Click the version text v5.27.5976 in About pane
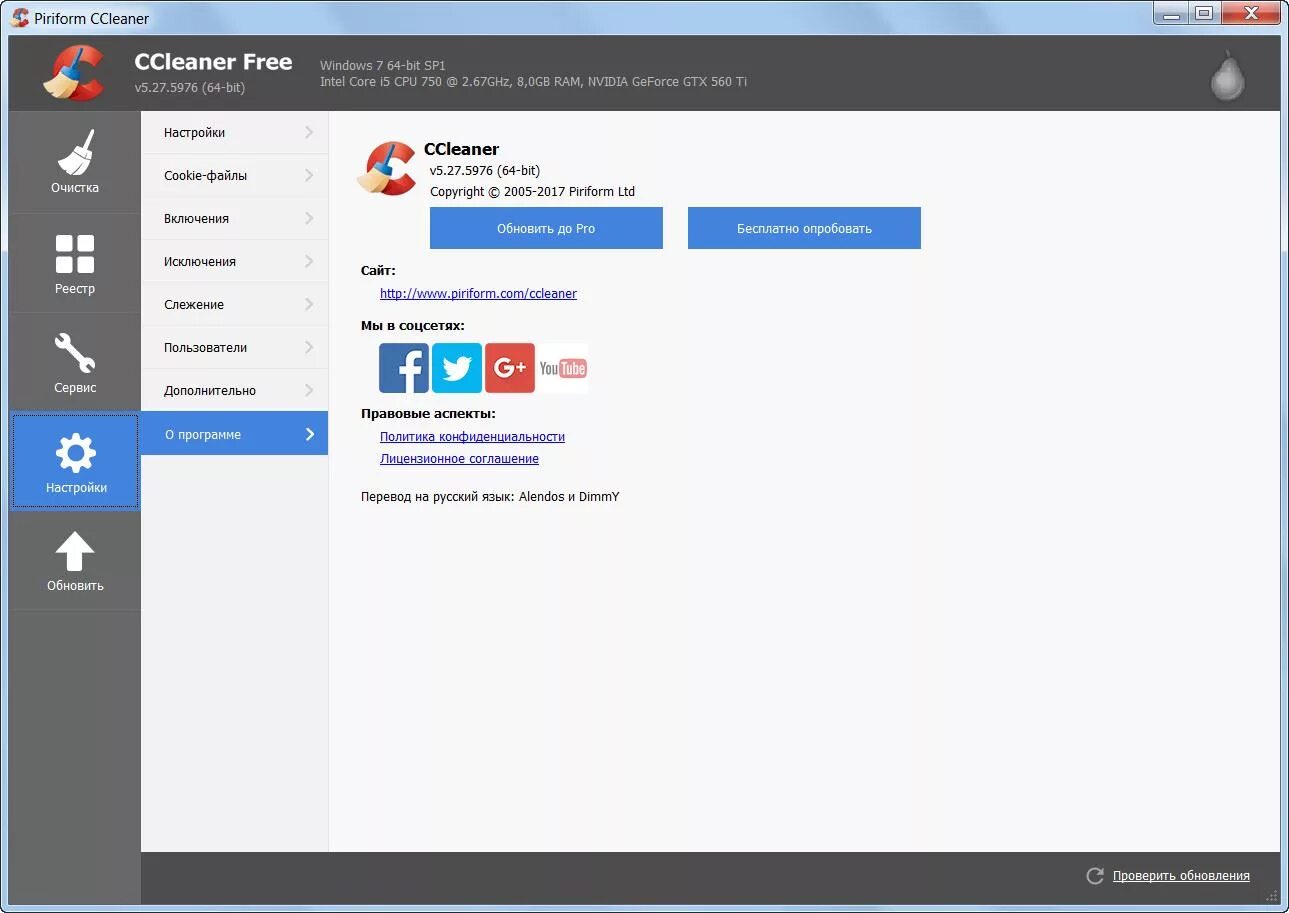The width and height of the screenshot is (1289, 913). [x=485, y=170]
